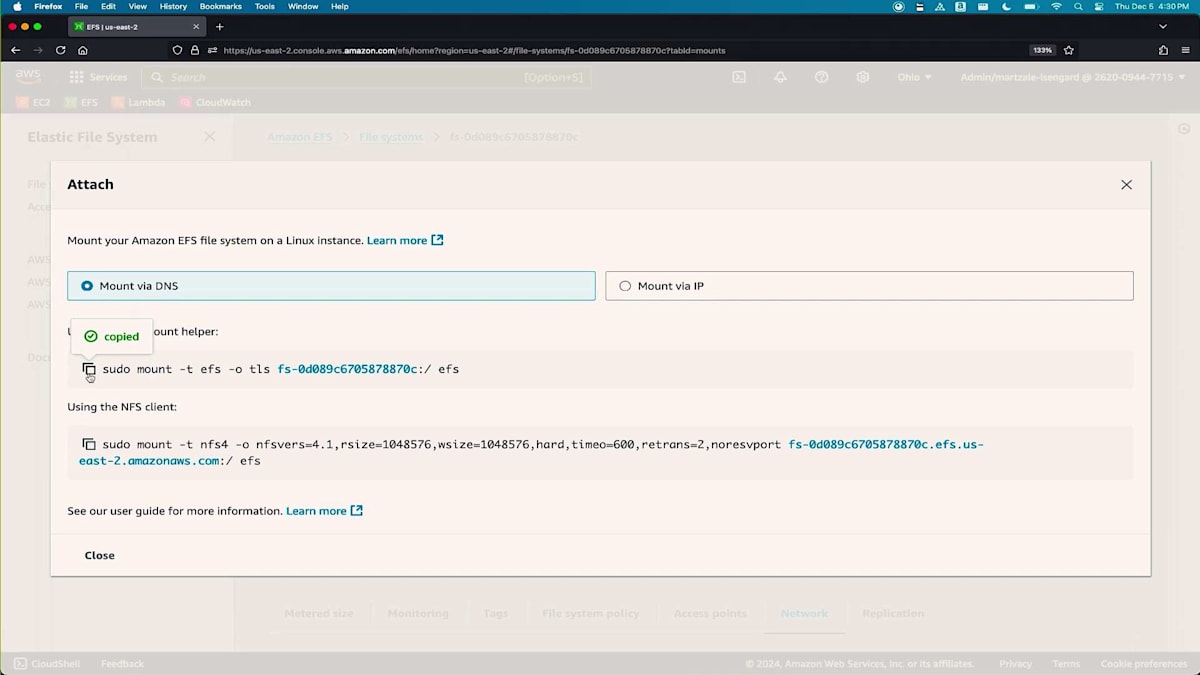Open CloudShell in the footer
The image size is (1200, 675).
pos(48,664)
